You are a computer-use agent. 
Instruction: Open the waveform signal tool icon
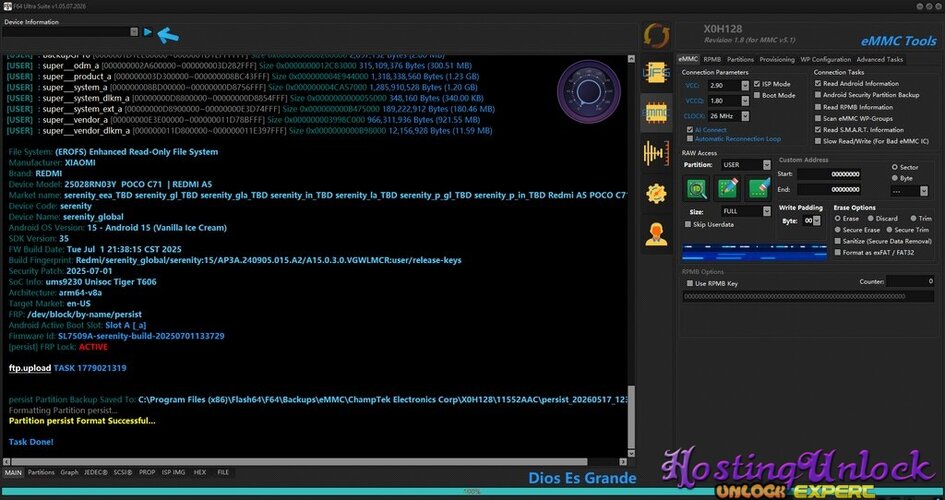[x=656, y=153]
